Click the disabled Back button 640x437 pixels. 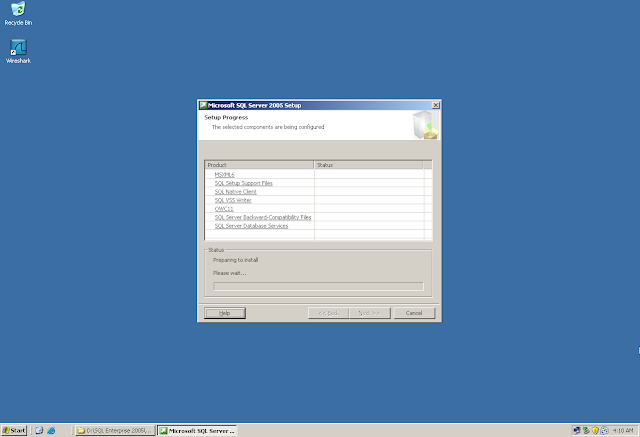(329, 313)
